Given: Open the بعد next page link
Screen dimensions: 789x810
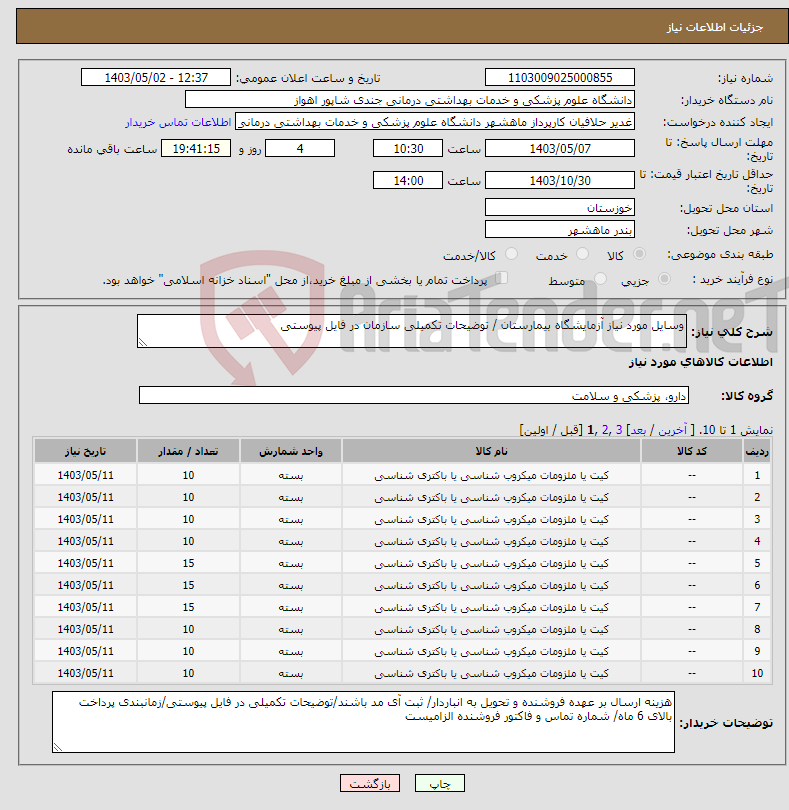Looking at the screenshot, I should pos(638,430).
